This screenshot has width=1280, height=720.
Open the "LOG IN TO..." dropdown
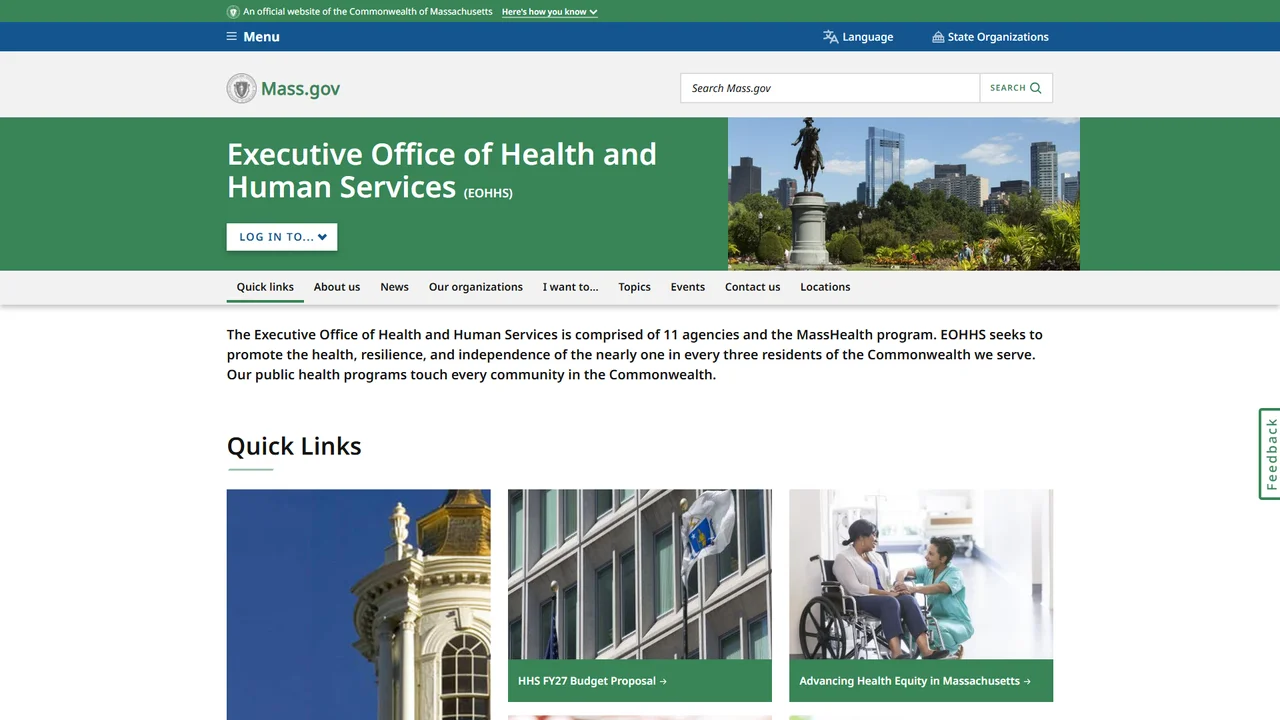tap(282, 237)
